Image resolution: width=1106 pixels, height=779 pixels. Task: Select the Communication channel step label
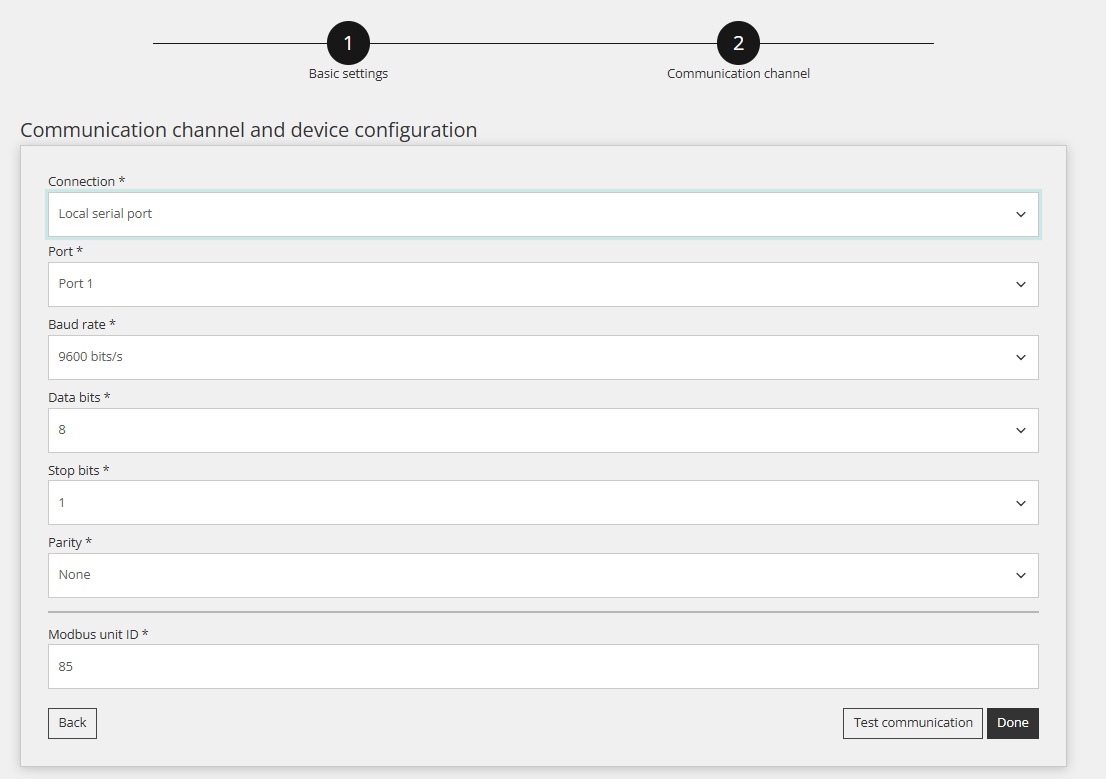[738, 73]
